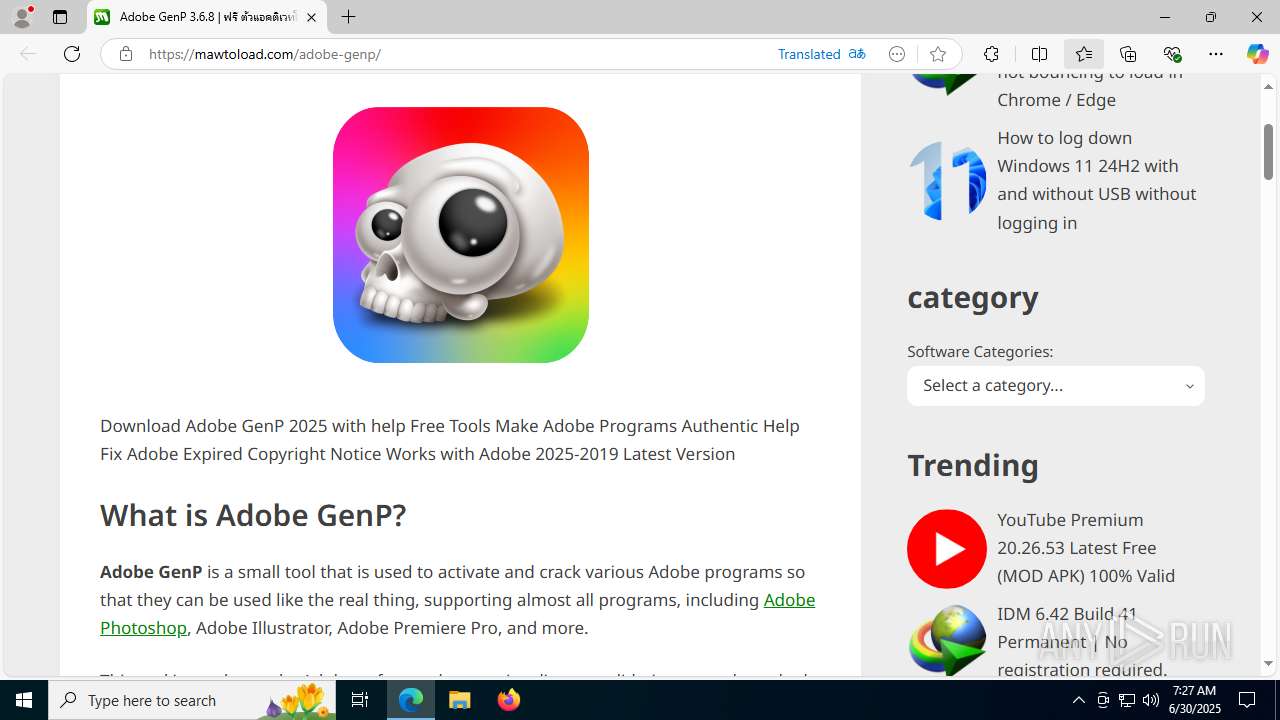
Task: Close the Adobe GenP browser tab
Action: click(311, 17)
